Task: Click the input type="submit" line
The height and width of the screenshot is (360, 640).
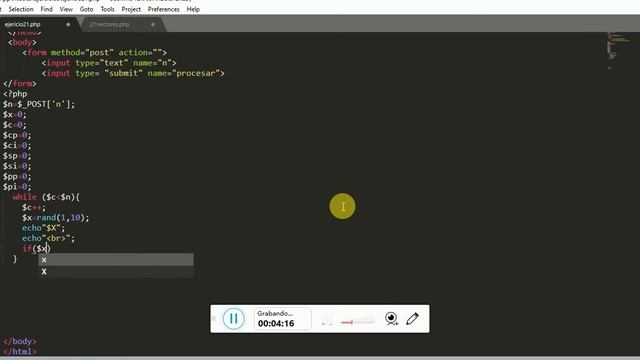Action: [x=133, y=73]
